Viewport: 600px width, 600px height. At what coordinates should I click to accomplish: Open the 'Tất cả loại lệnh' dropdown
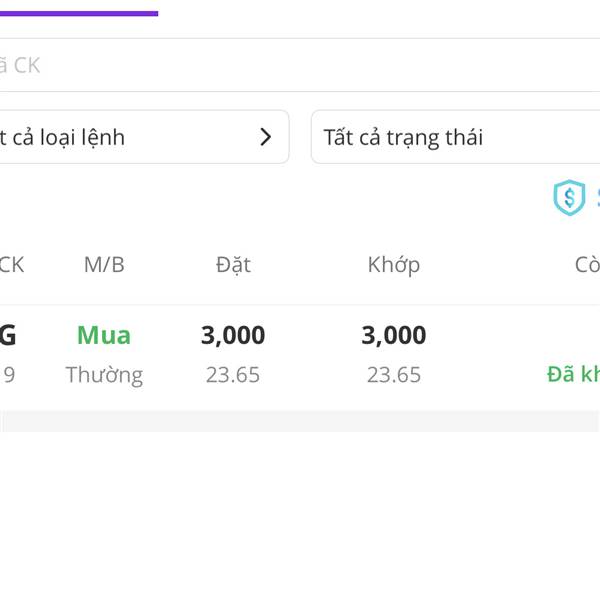coord(140,137)
